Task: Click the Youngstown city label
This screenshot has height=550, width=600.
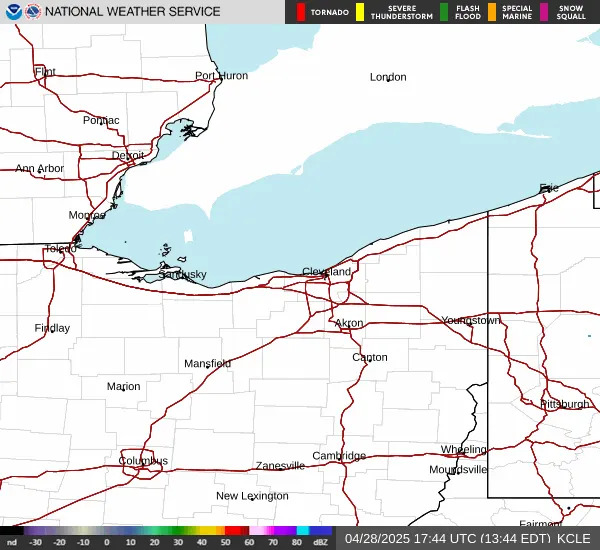Action: coord(471,320)
